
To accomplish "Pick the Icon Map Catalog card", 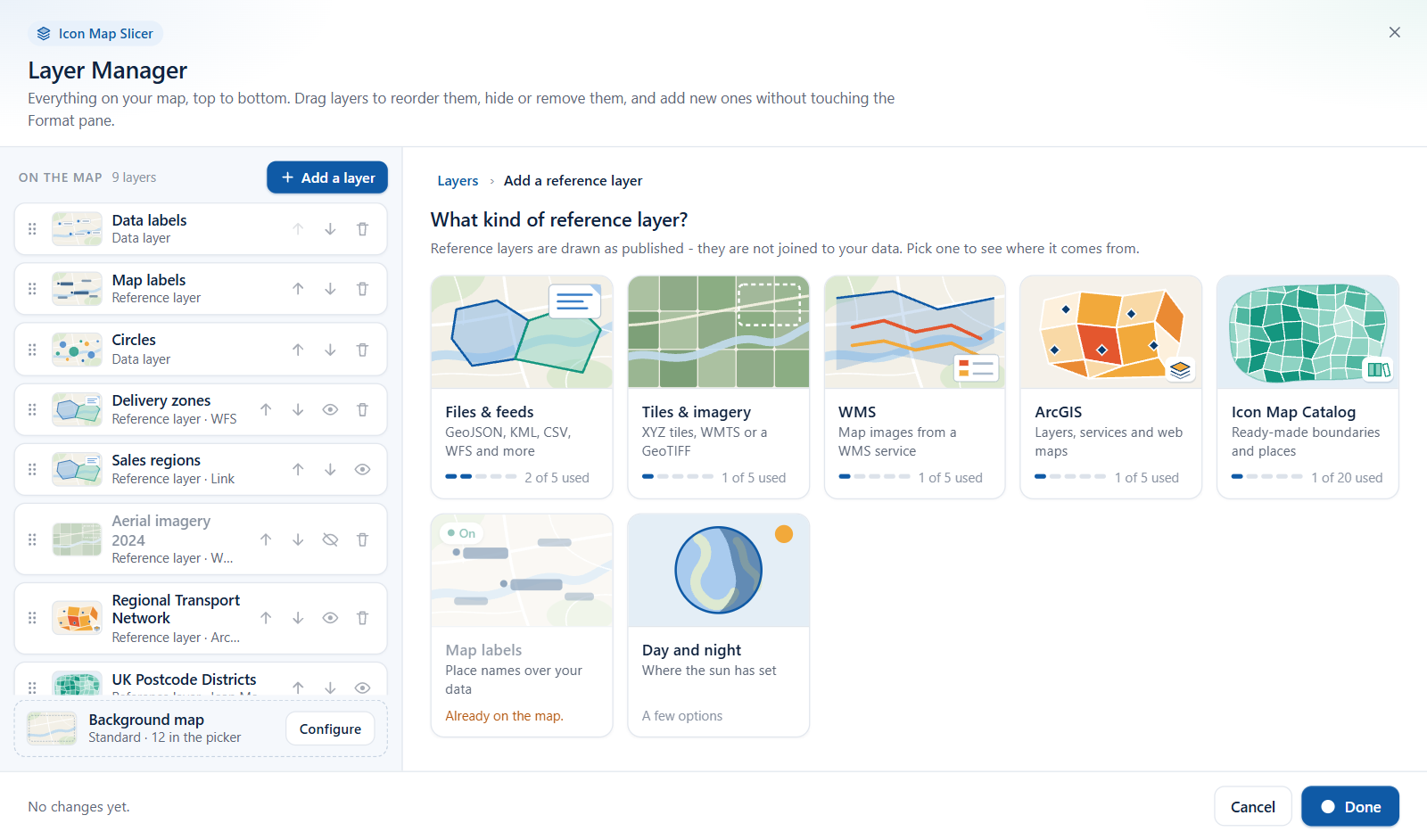I will pyautogui.click(x=1307, y=387).
